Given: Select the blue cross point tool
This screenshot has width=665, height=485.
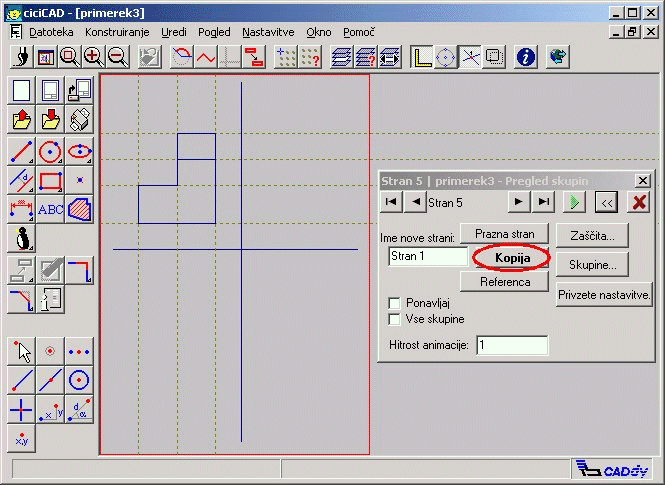Looking at the screenshot, I should (21, 410).
